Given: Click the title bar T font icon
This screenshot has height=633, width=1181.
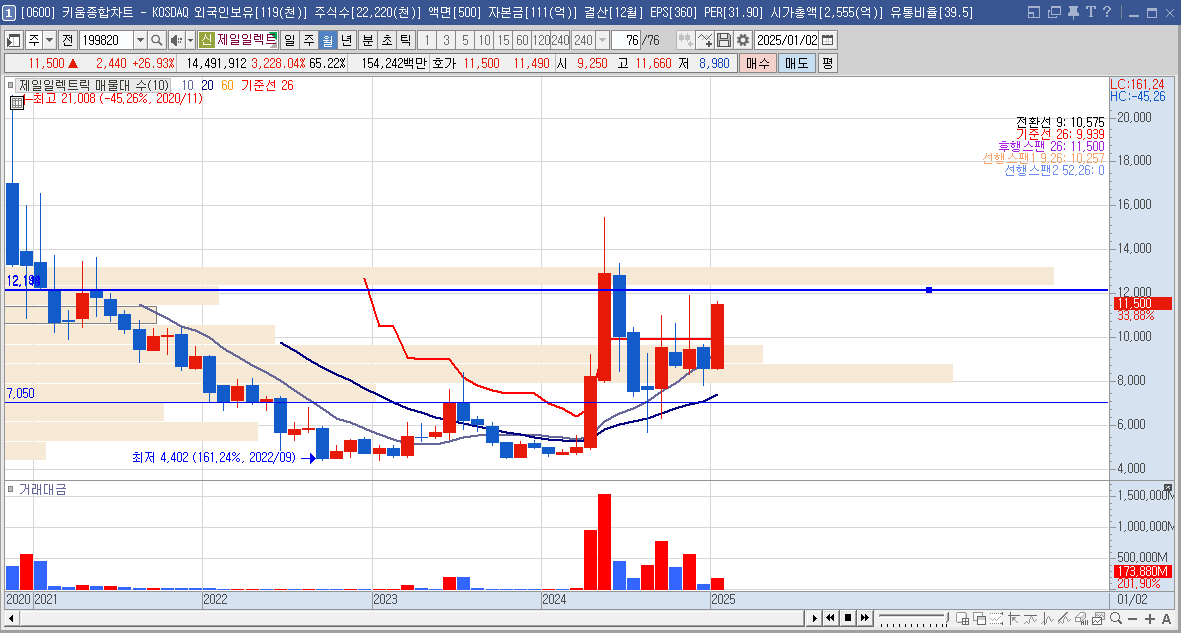Looking at the screenshot, I should [1091, 11].
